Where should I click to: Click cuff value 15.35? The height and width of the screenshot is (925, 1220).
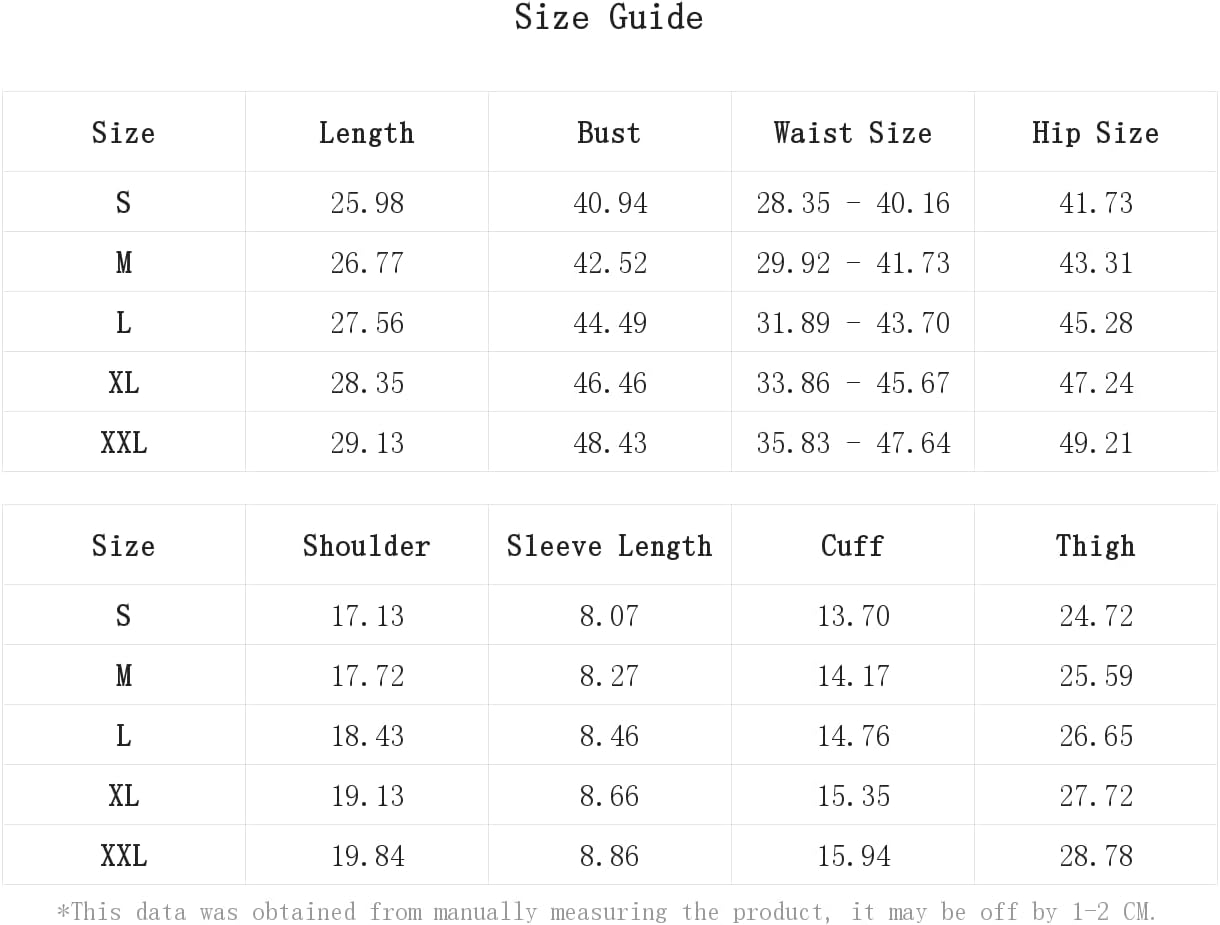tap(853, 796)
